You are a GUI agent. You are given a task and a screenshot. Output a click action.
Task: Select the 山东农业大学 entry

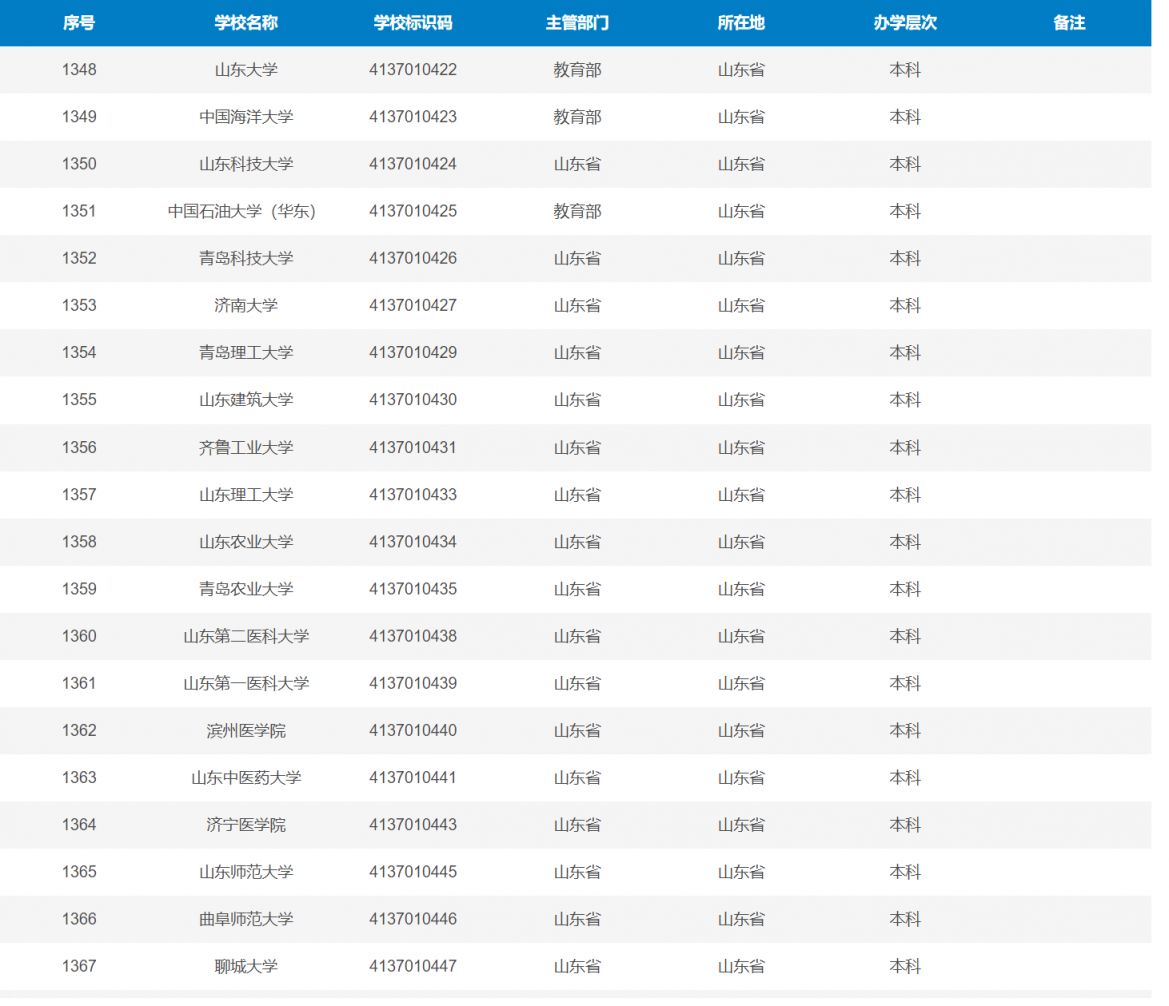click(246, 542)
